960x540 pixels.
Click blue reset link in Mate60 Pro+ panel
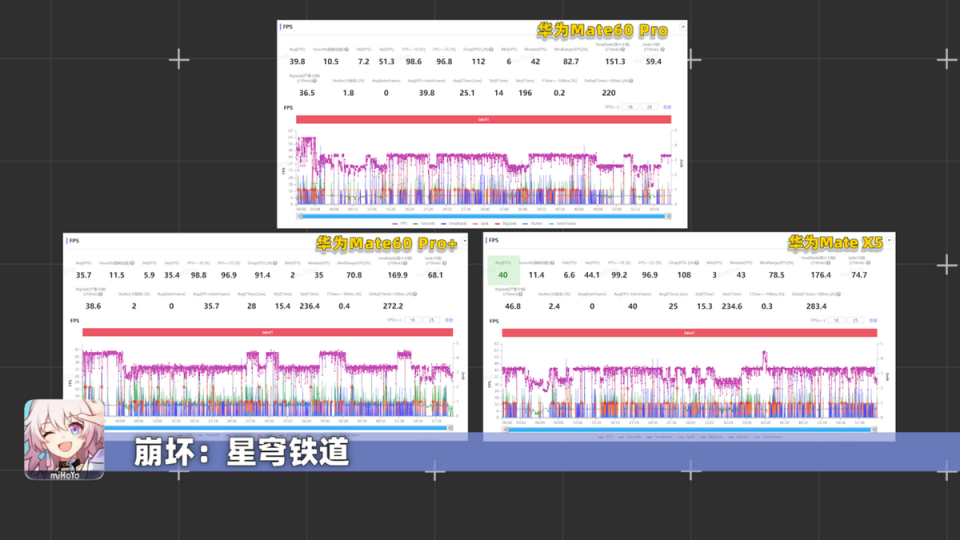449,320
